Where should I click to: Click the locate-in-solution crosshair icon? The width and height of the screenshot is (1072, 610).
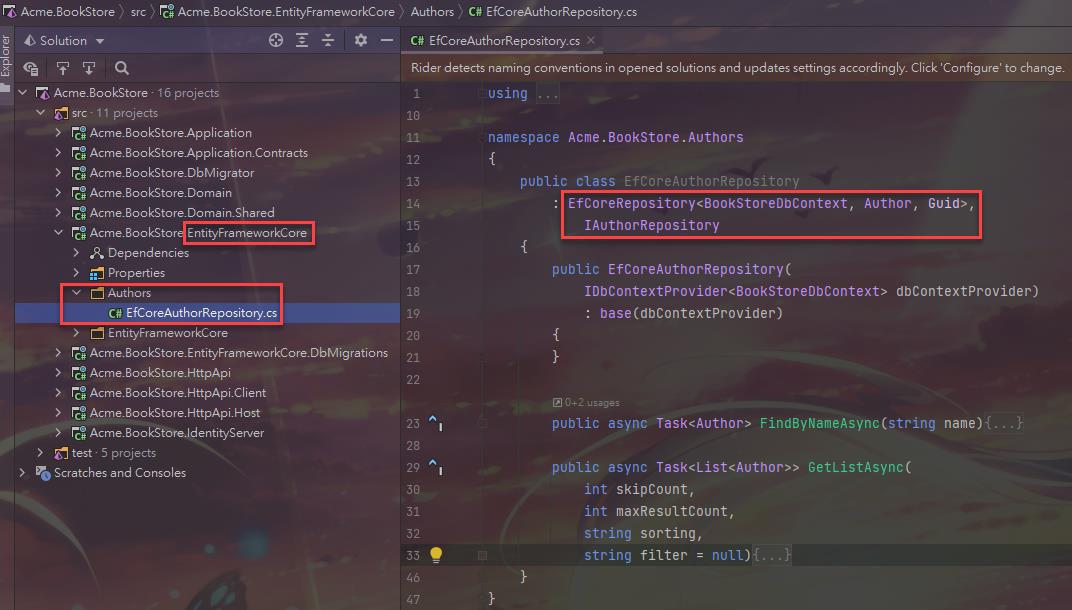[276, 41]
